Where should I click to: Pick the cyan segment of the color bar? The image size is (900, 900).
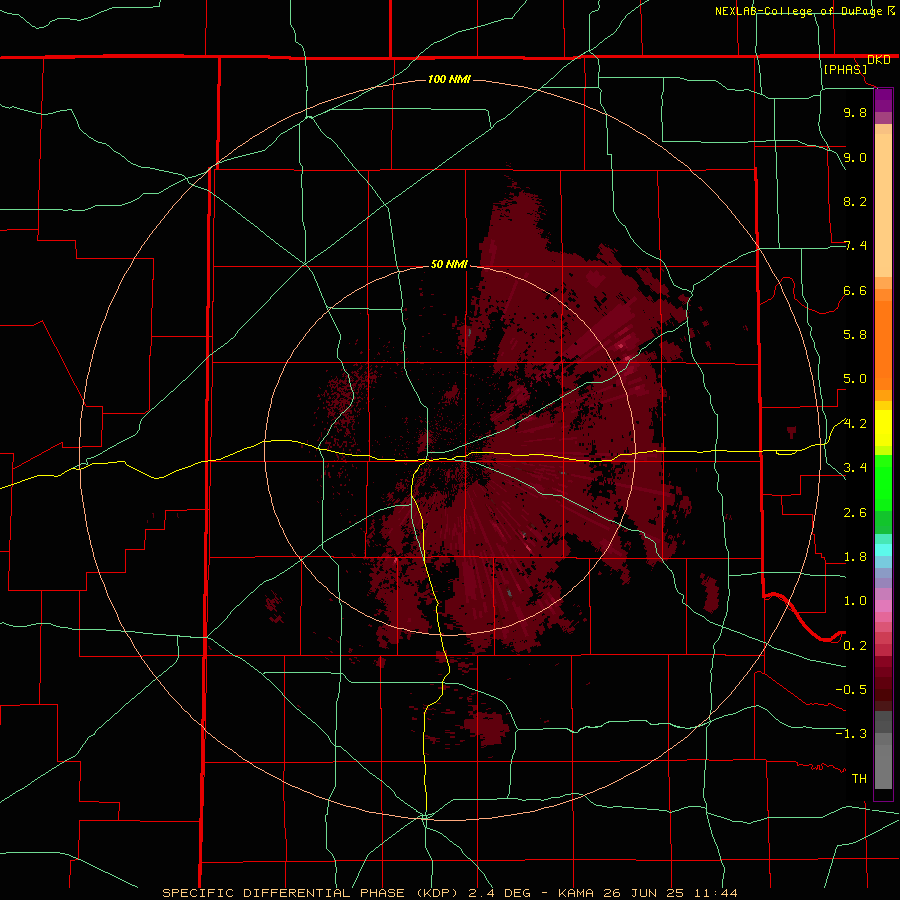click(x=883, y=550)
